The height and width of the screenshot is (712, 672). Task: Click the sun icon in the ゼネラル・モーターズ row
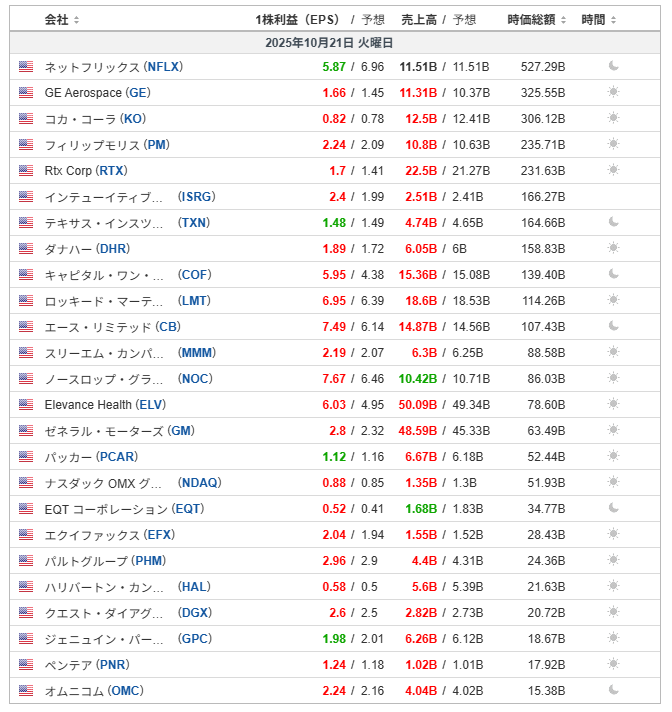(x=614, y=431)
